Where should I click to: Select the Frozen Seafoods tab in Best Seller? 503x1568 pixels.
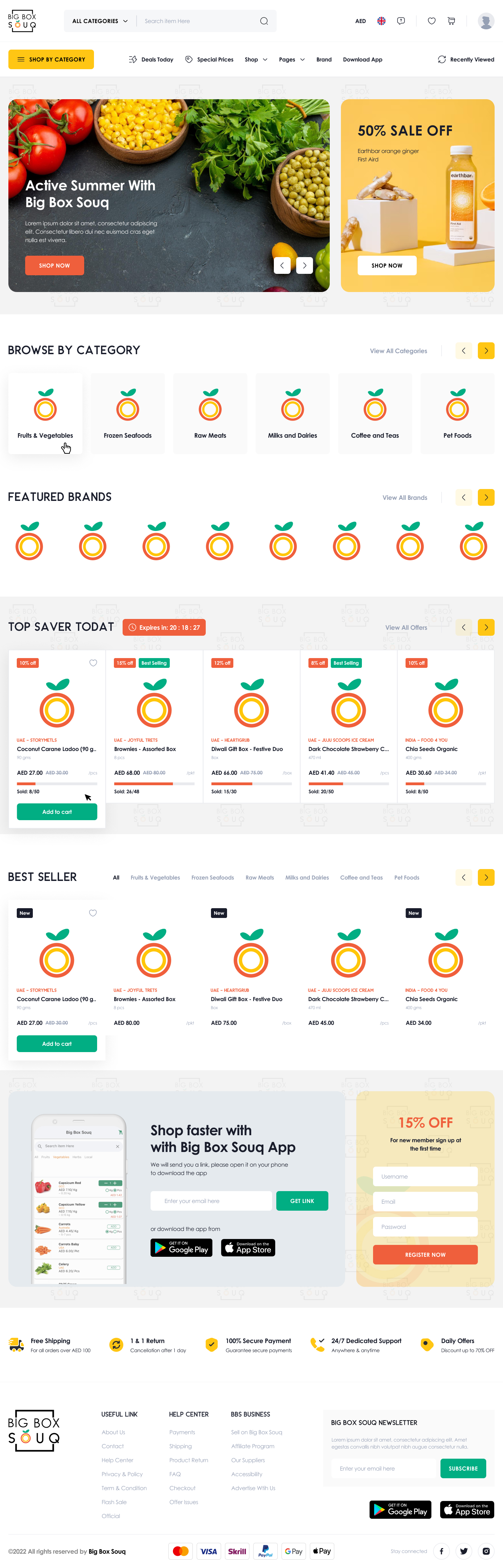click(212, 877)
